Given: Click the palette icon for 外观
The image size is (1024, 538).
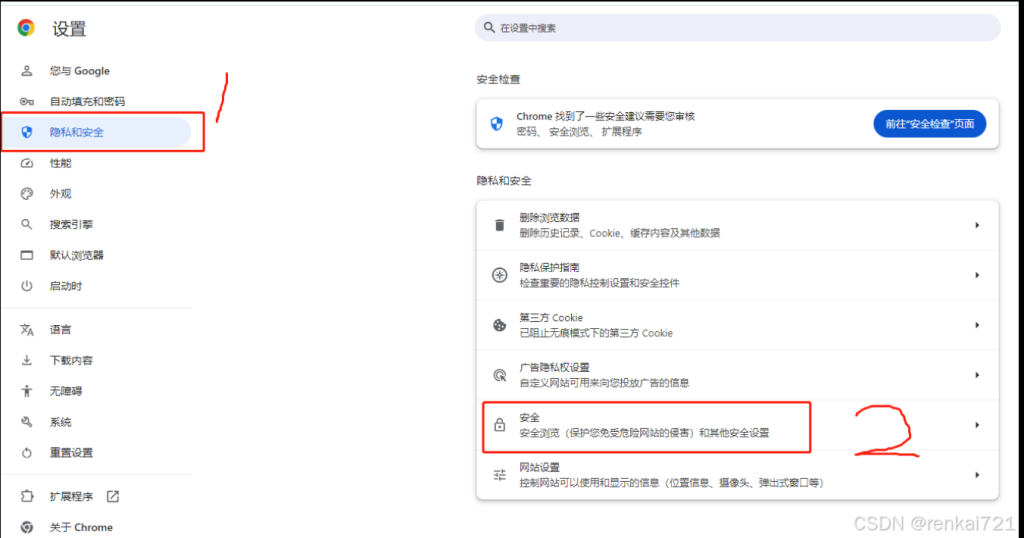Looking at the screenshot, I should pyautogui.click(x=27, y=194).
